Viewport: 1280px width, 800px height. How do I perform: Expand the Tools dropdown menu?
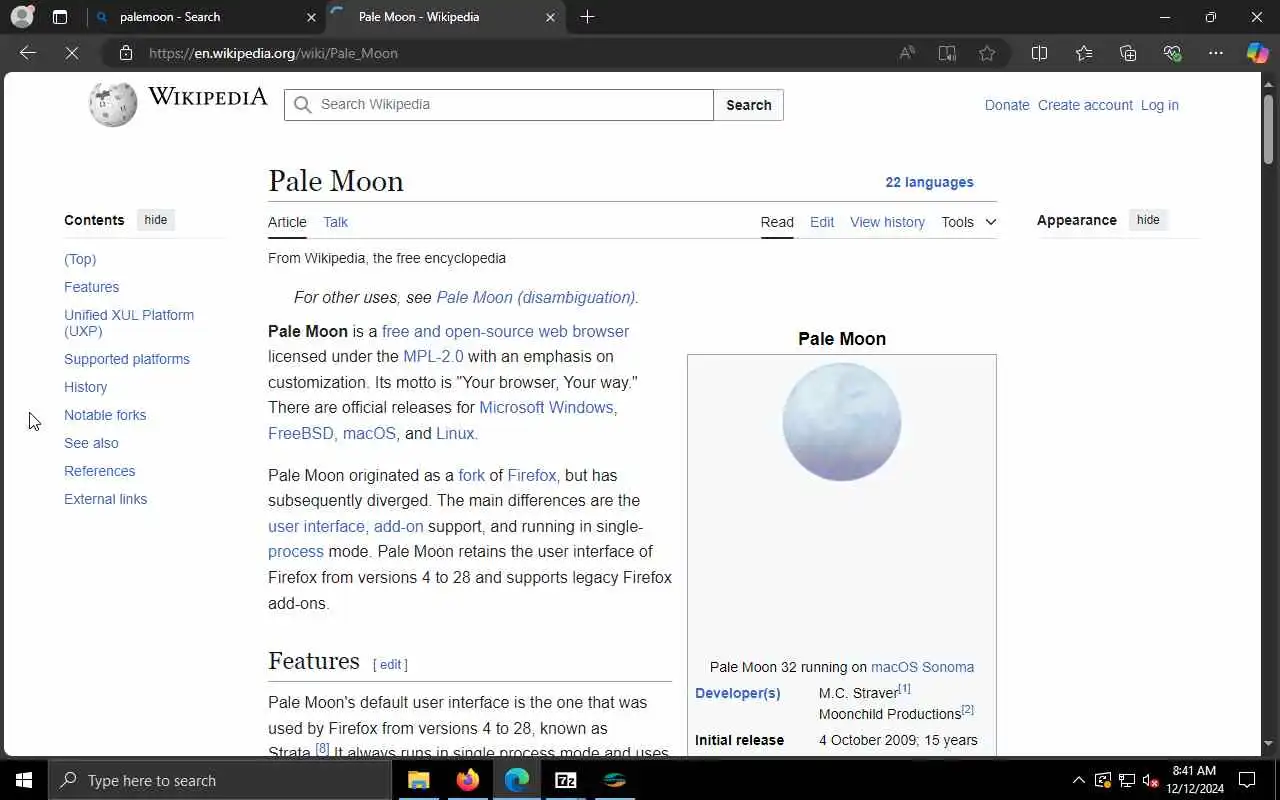tap(968, 222)
